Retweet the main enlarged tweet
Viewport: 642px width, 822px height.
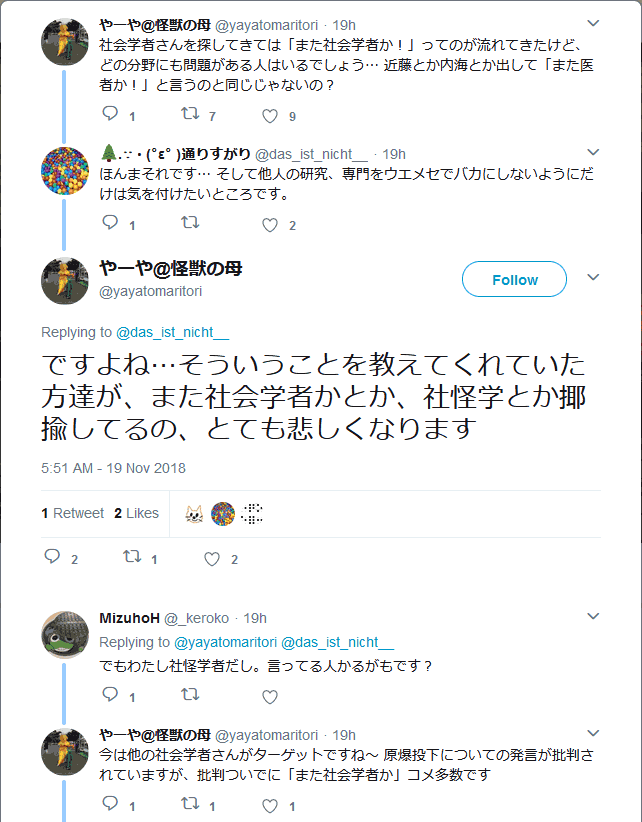pyautogui.click(x=131, y=558)
